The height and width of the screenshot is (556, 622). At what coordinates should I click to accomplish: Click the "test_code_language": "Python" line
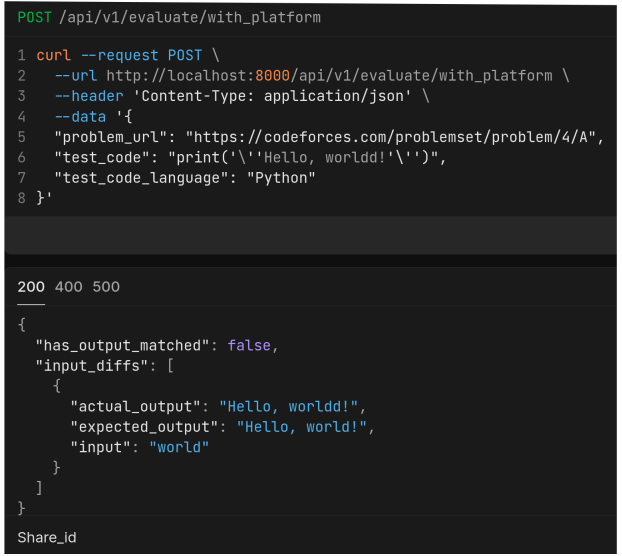[x=185, y=178]
